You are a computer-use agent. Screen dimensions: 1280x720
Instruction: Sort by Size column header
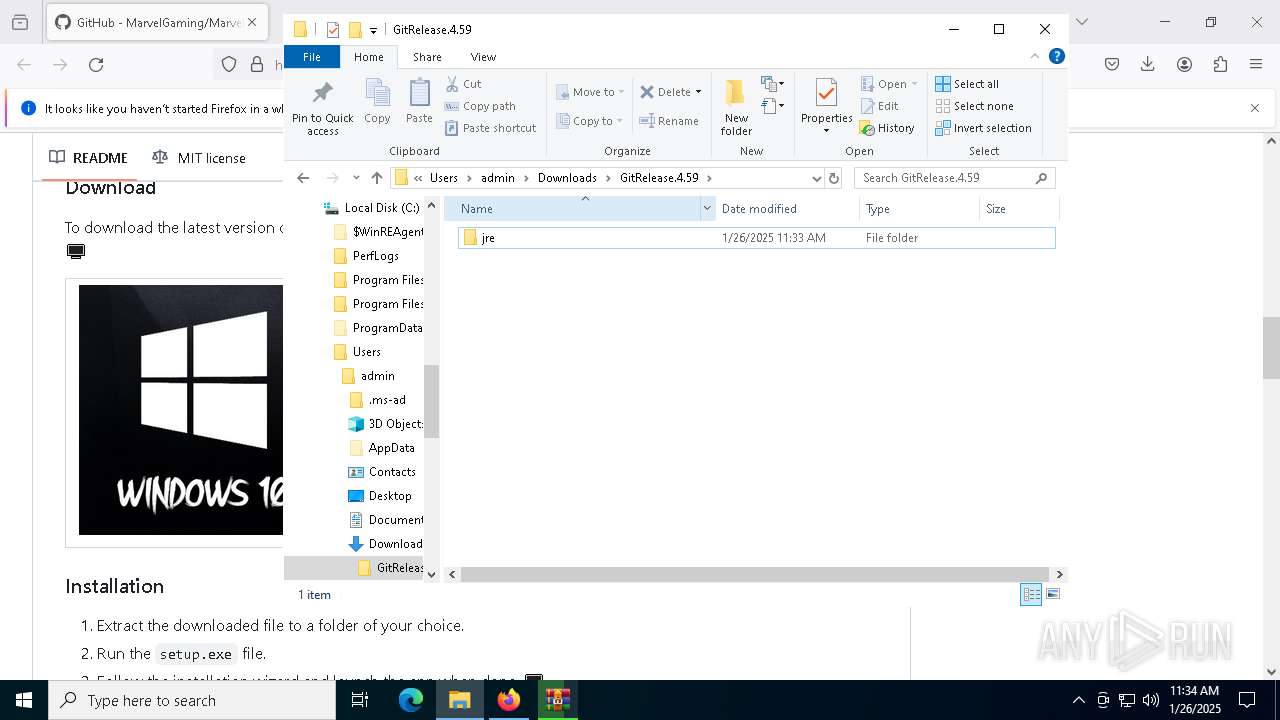[1019, 209]
